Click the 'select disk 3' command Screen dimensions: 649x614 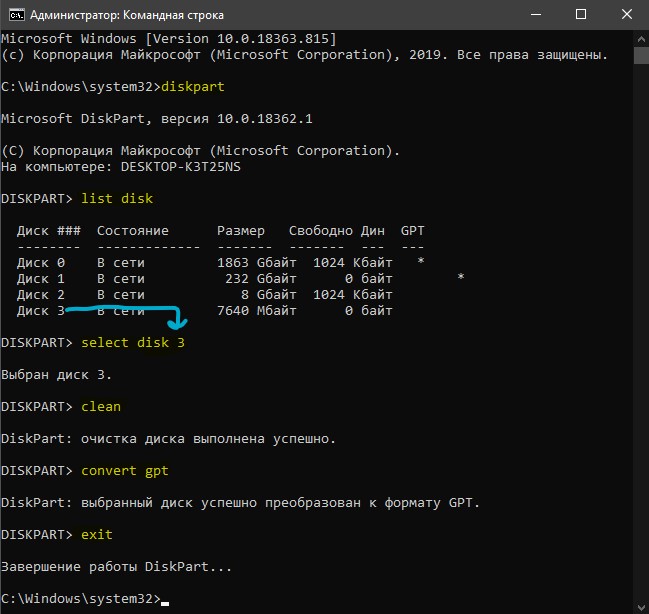pyautogui.click(x=133, y=343)
